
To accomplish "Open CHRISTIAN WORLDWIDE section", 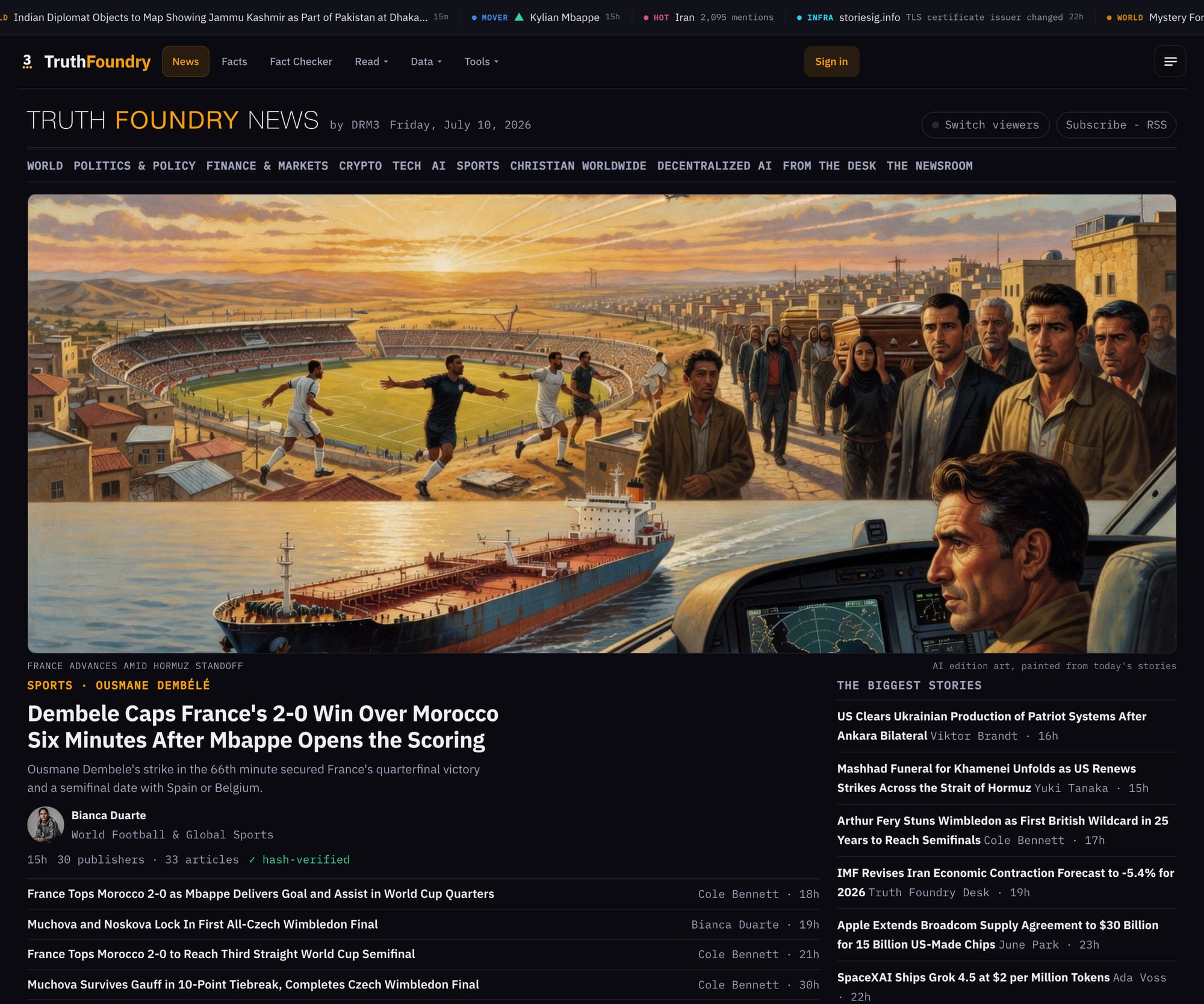I will (x=579, y=166).
